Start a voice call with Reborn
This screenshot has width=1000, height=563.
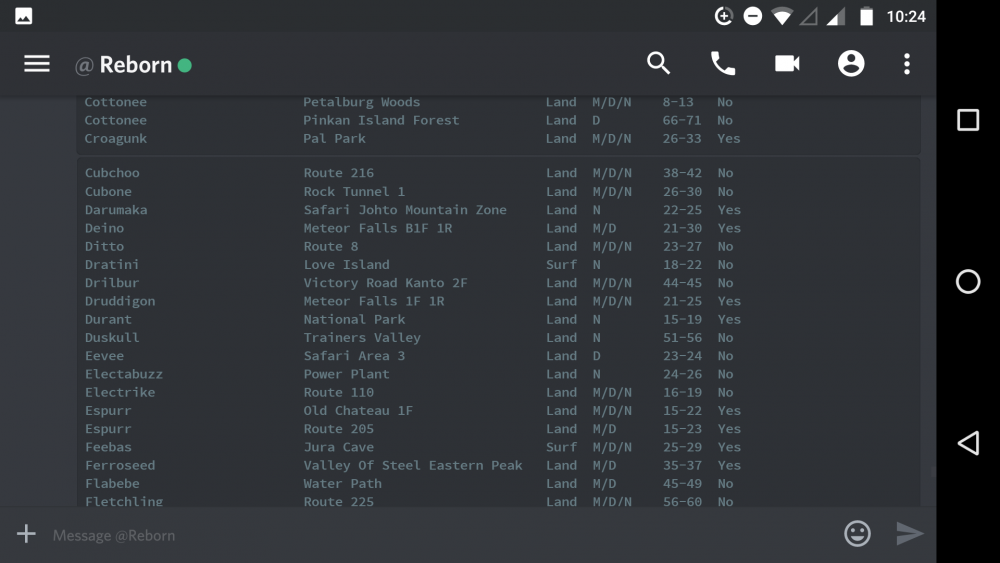(x=722, y=64)
